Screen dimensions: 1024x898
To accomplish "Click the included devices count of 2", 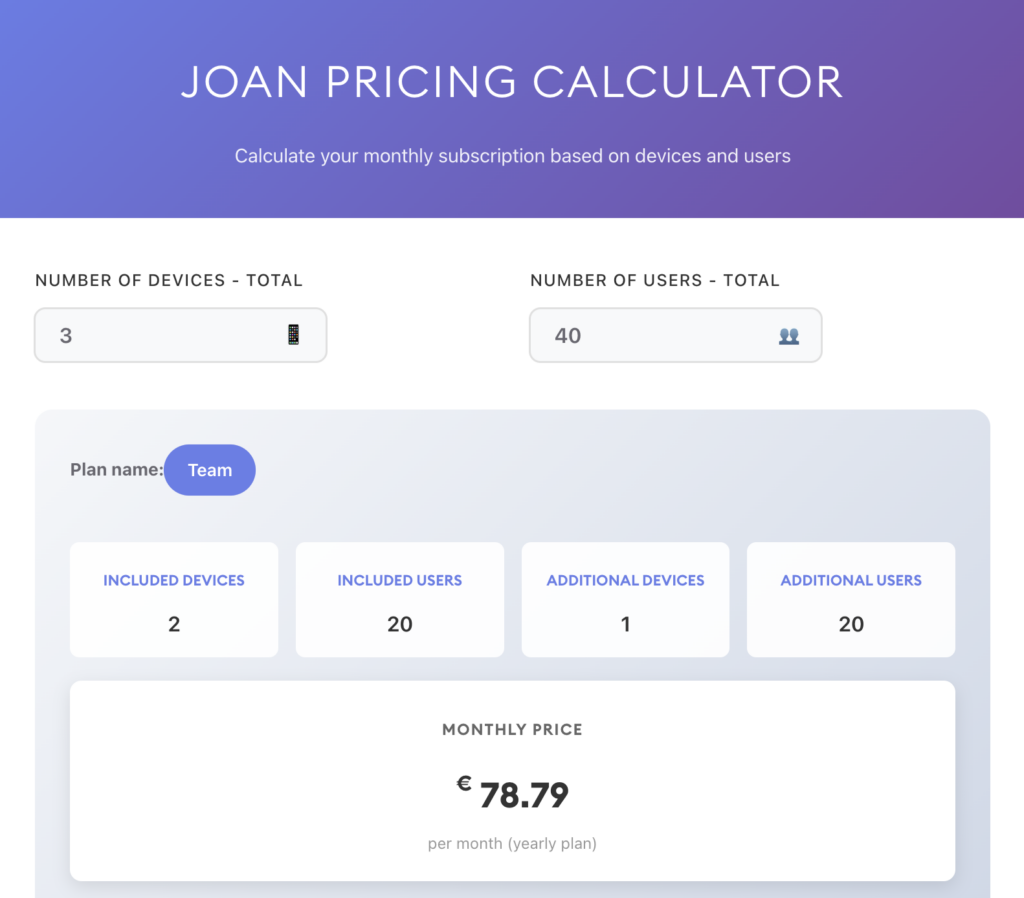I will pos(173,623).
